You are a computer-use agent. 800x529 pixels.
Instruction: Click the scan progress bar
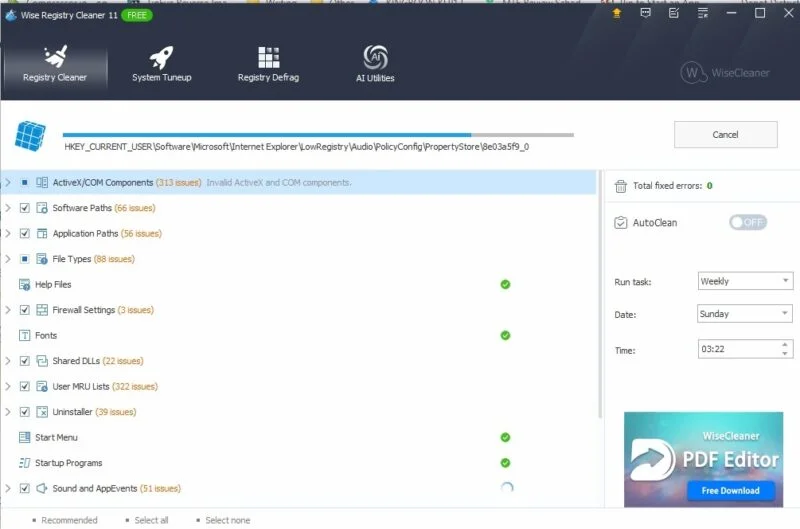[318, 135]
